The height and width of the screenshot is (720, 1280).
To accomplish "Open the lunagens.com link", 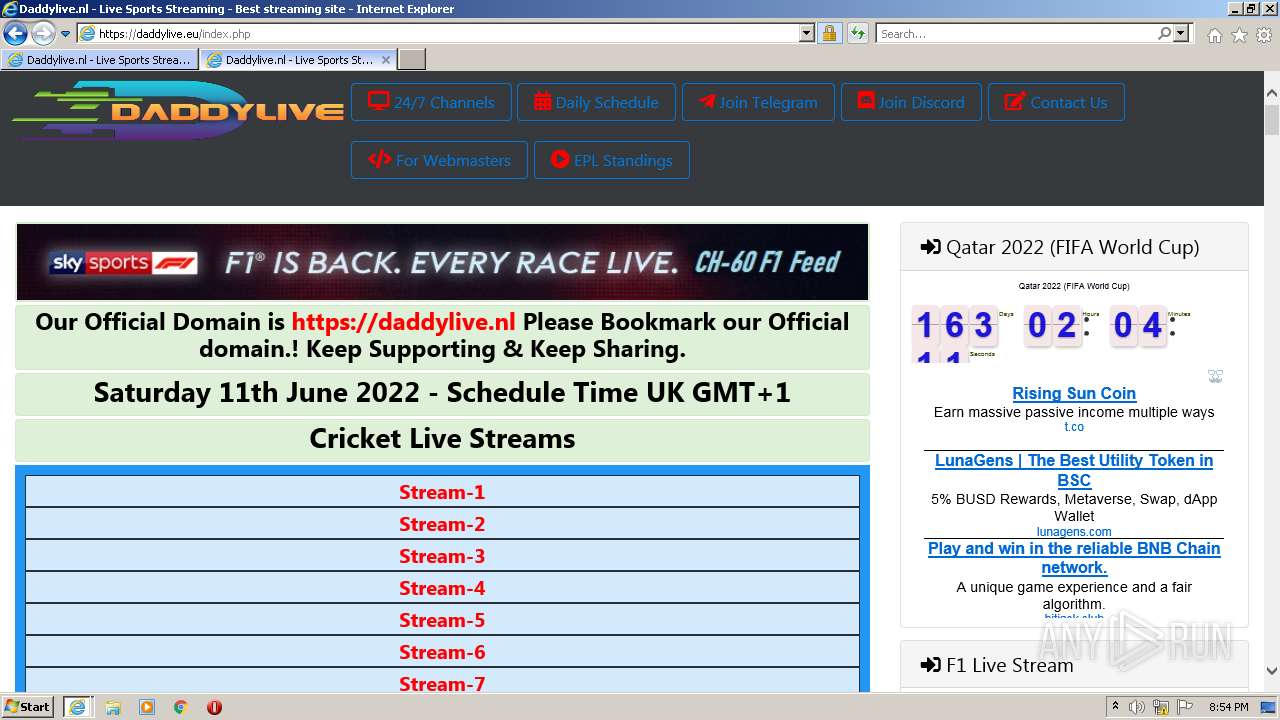I will point(1074,532).
